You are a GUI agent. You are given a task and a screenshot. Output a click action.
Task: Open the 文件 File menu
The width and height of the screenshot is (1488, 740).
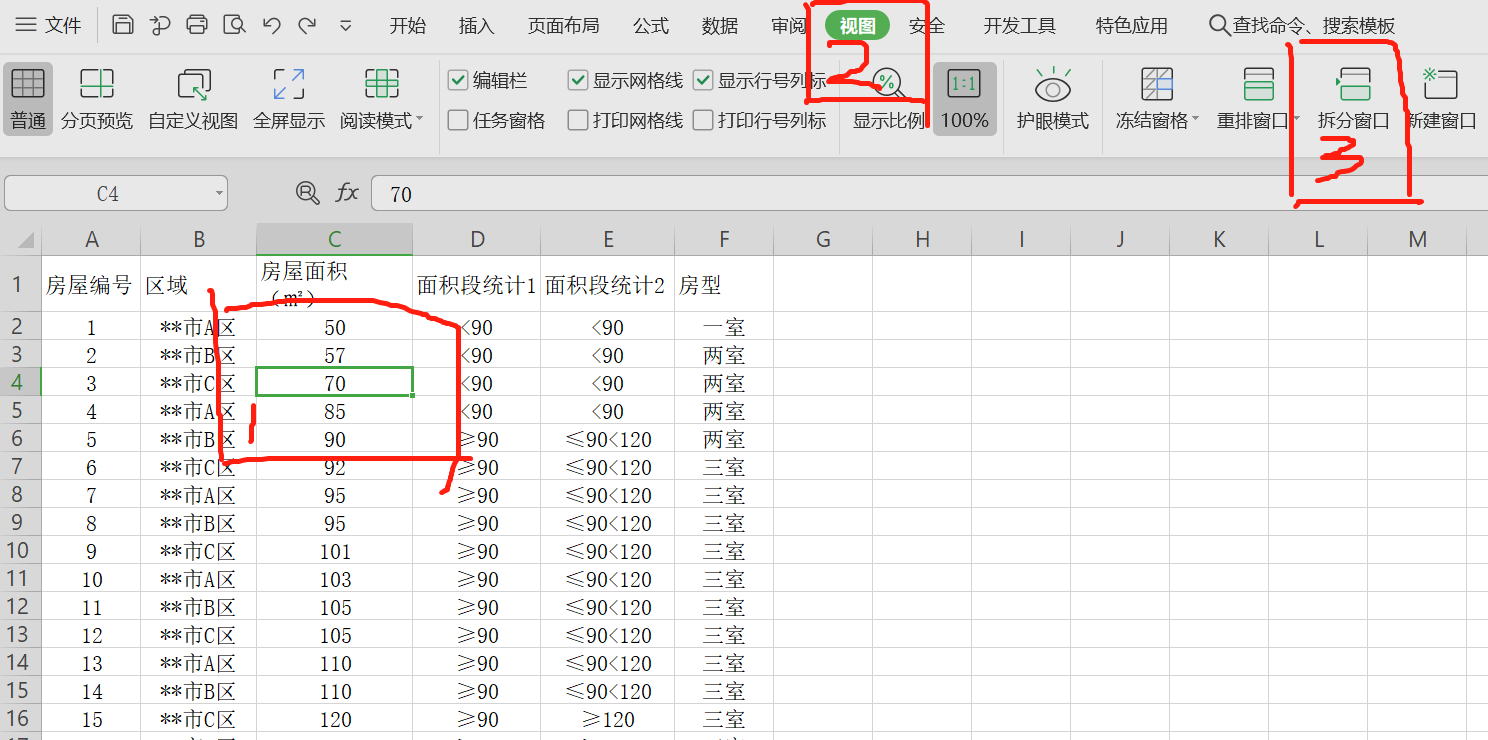[49, 26]
